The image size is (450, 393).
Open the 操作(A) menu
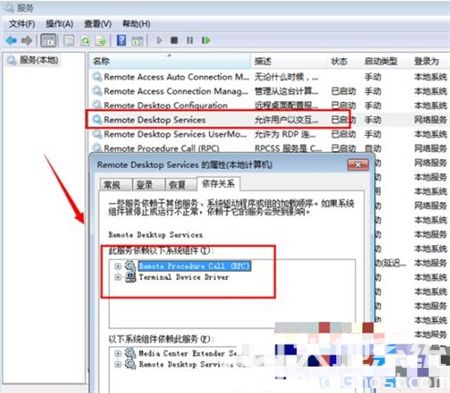point(59,24)
